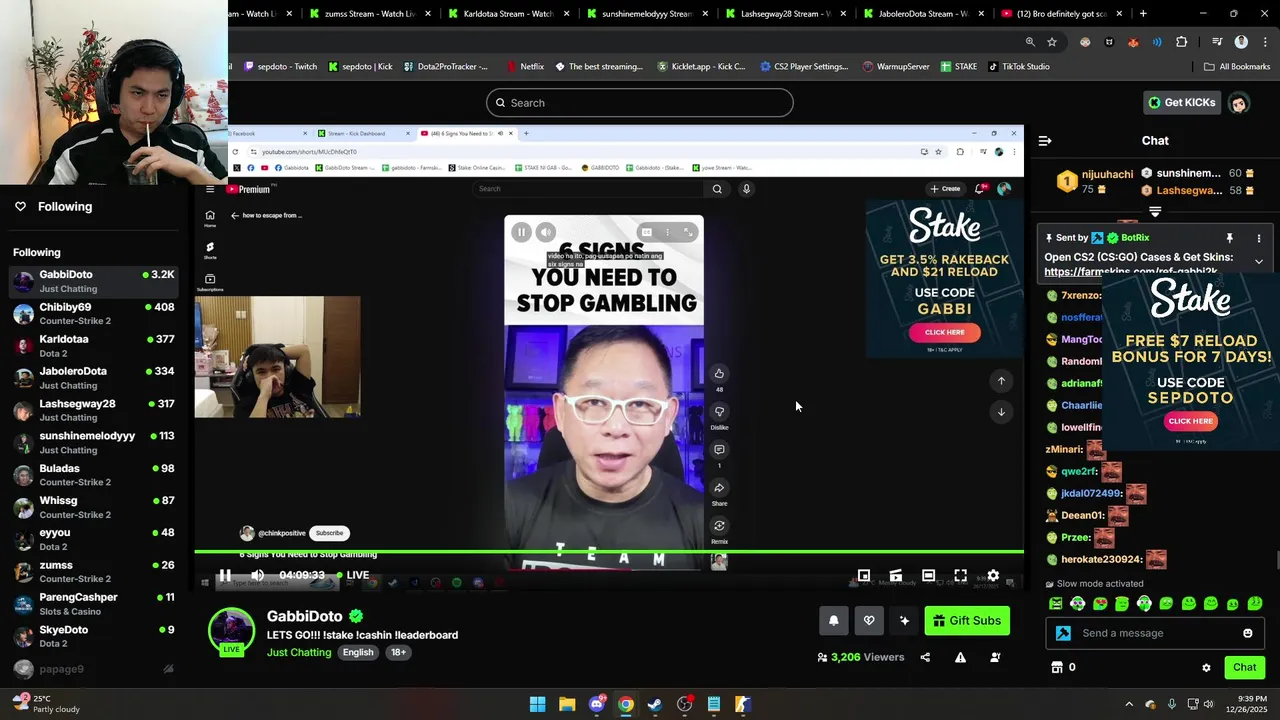Click Stake CLICK HERE with code SEPDOTO
The width and height of the screenshot is (1280, 720).
pos(1190,421)
